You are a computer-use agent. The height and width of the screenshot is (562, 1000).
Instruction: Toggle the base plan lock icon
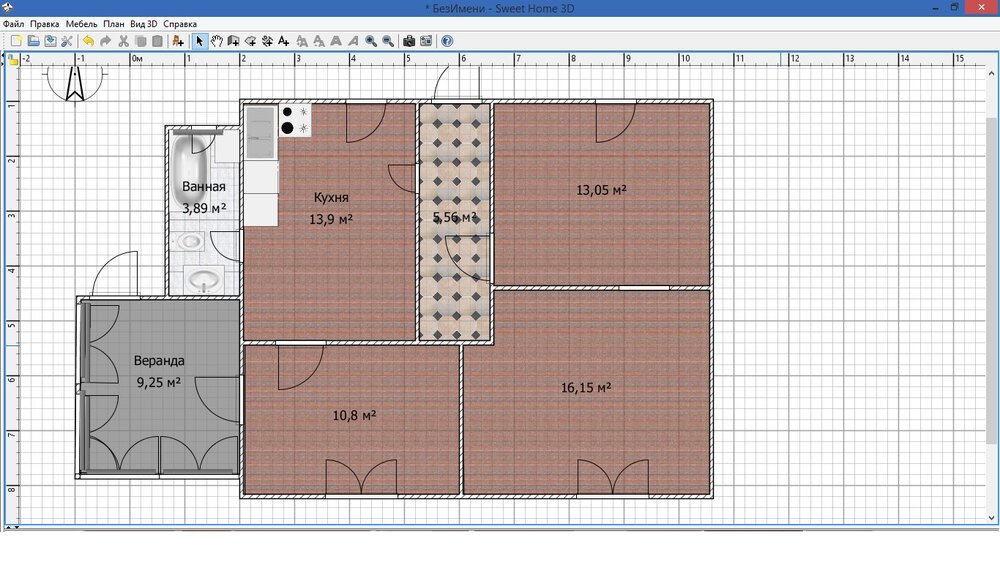click(14, 60)
